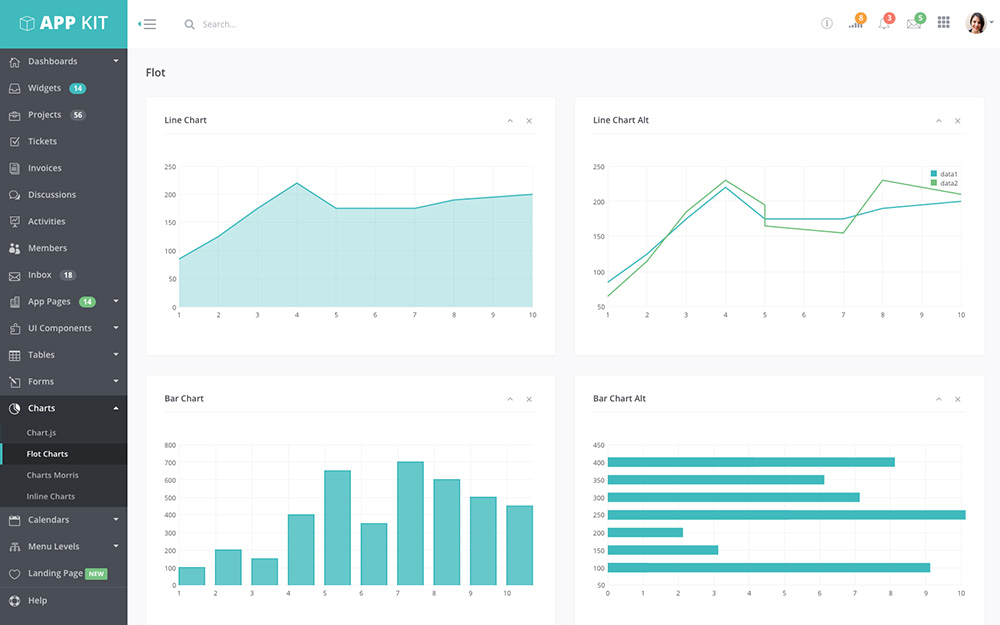This screenshot has width=1000, height=625.
Task: Collapse the Line Chart panel
Action: click(x=510, y=121)
